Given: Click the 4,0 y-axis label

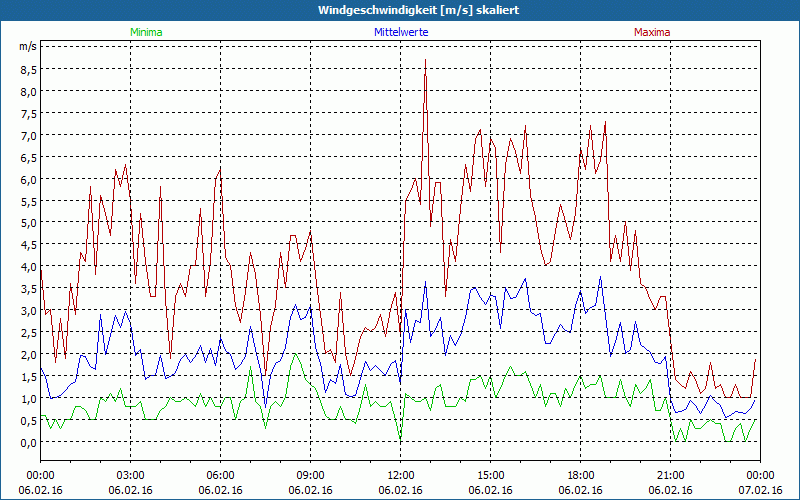Looking at the screenshot, I should (x=28, y=267).
